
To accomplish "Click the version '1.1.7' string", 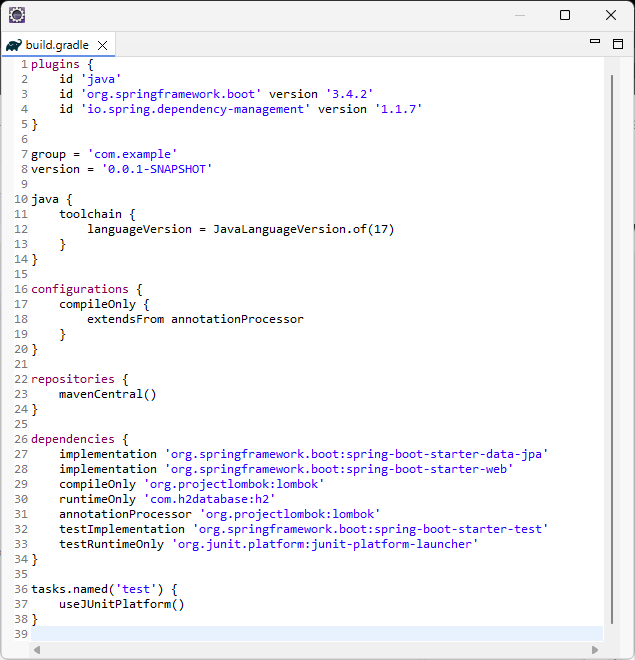I will (x=398, y=109).
